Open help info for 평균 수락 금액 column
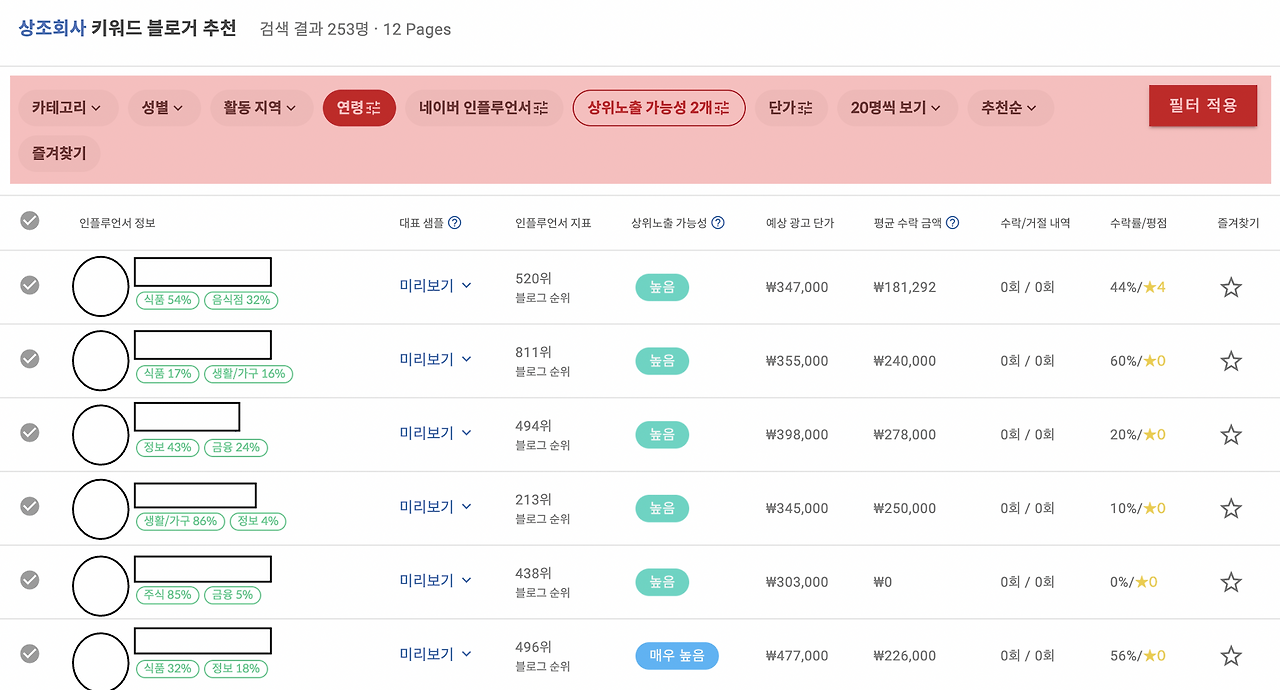The image size is (1280, 690). [953, 223]
